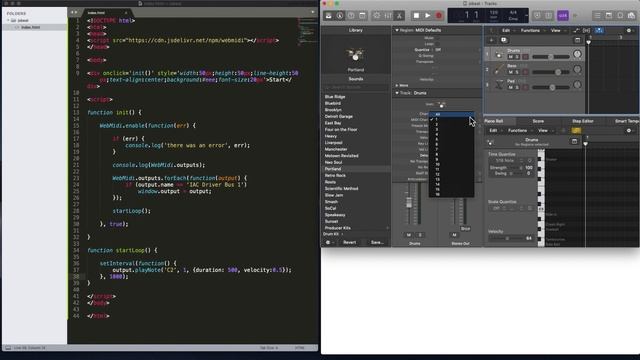Image resolution: width=640 pixels, height=360 pixels.
Task: Add a new track with plus button
Action: pyautogui.click(x=491, y=40)
